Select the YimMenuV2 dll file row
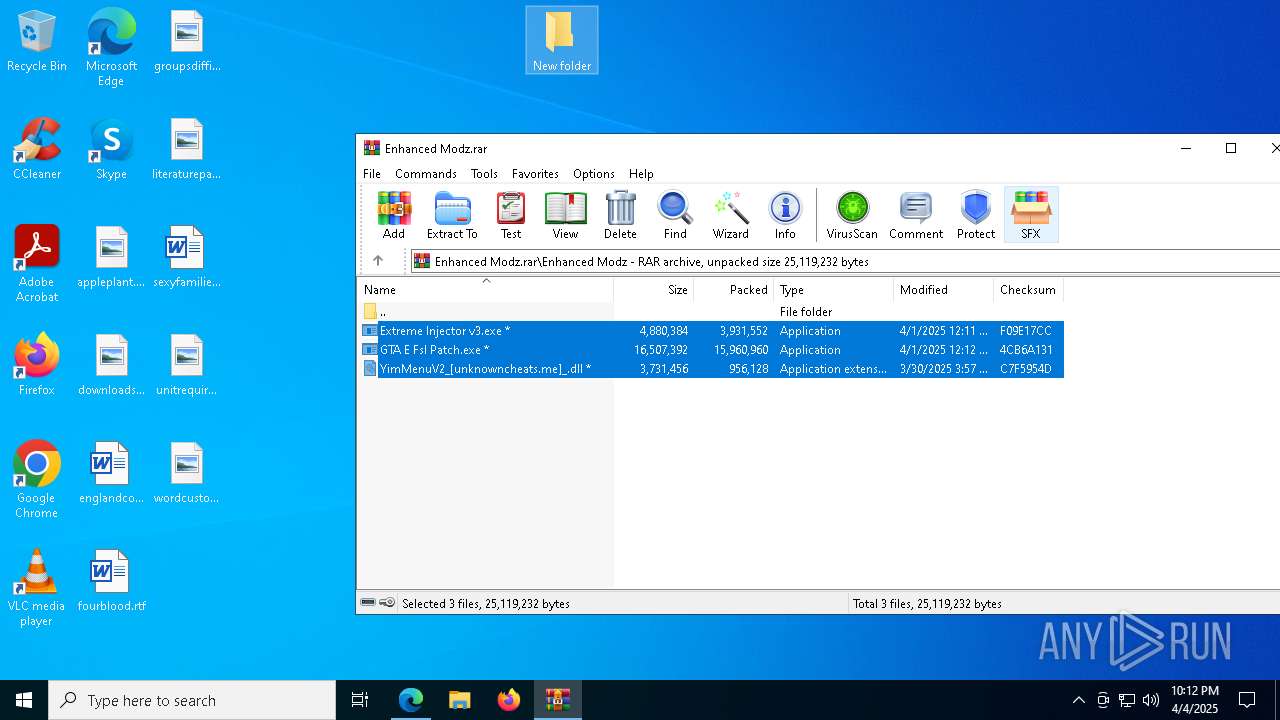 (x=710, y=368)
